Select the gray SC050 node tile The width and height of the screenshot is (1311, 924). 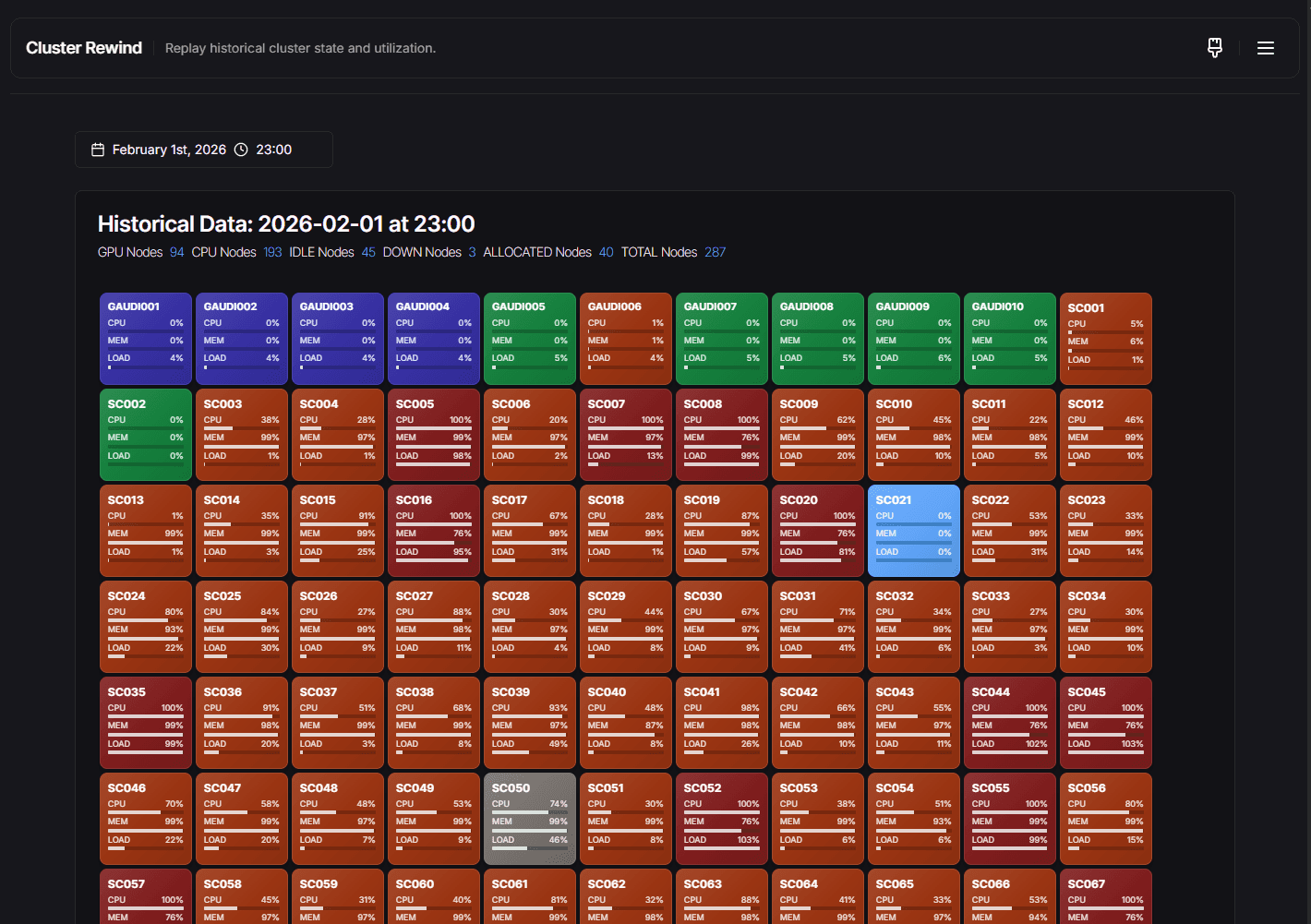pyautogui.click(x=530, y=819)
